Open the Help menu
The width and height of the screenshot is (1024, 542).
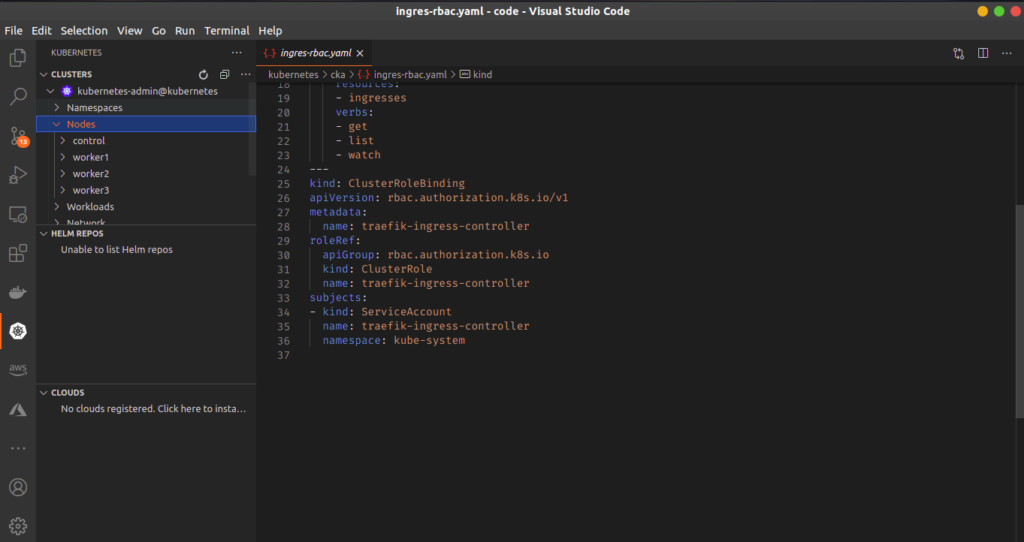coord(270,31)
